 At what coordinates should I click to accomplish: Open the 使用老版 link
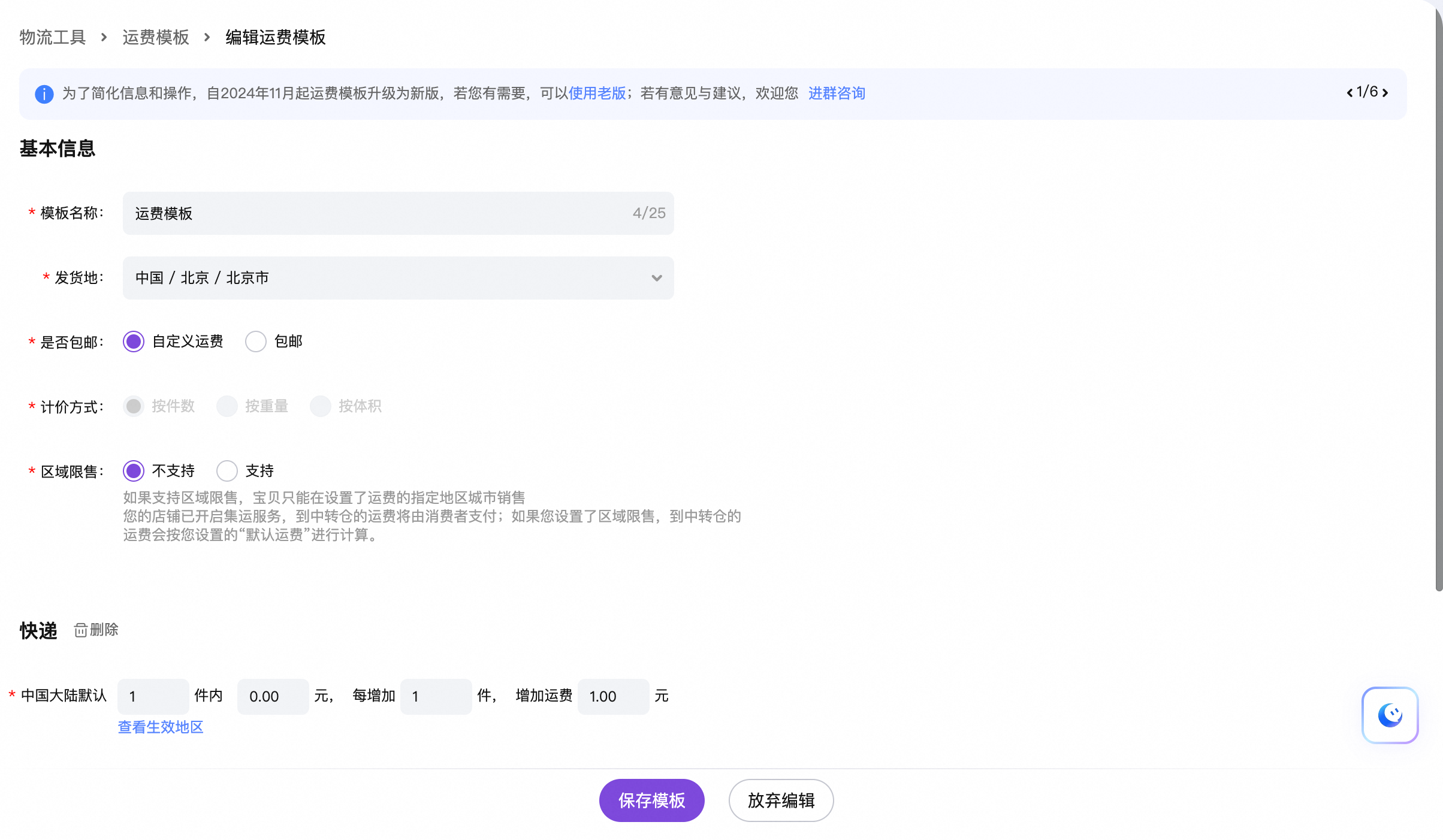597,93
